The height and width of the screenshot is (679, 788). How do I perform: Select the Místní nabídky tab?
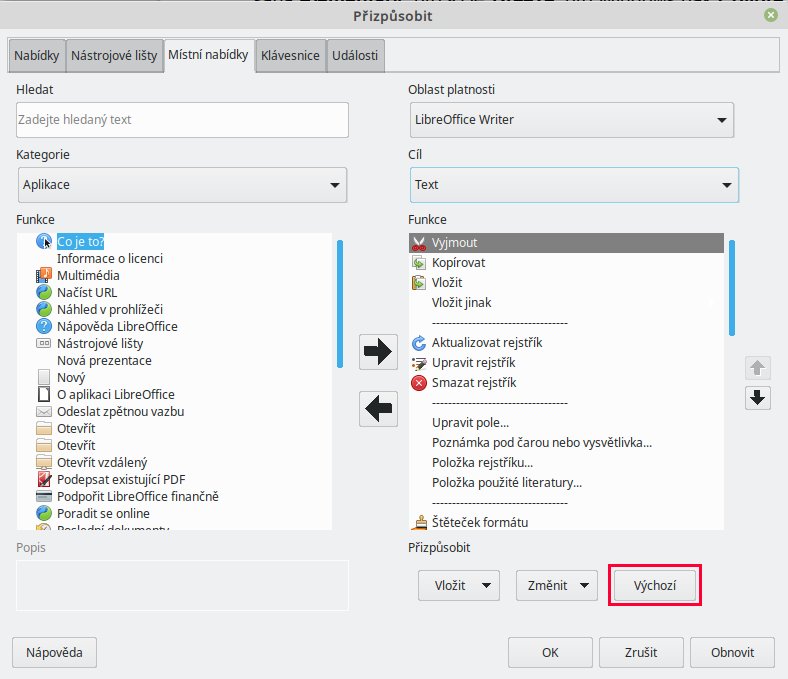pos(209,55)
